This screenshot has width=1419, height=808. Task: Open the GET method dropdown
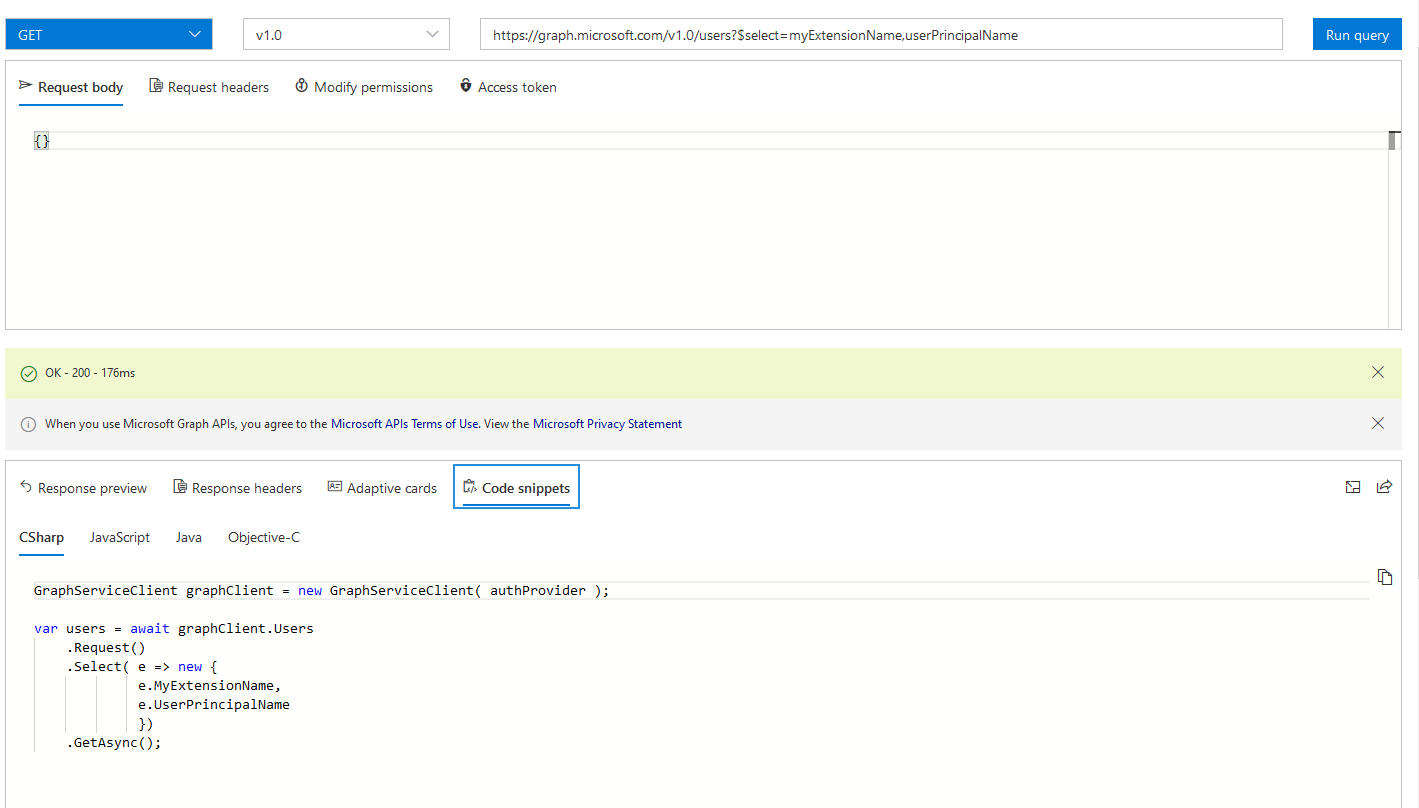[108, 33]
